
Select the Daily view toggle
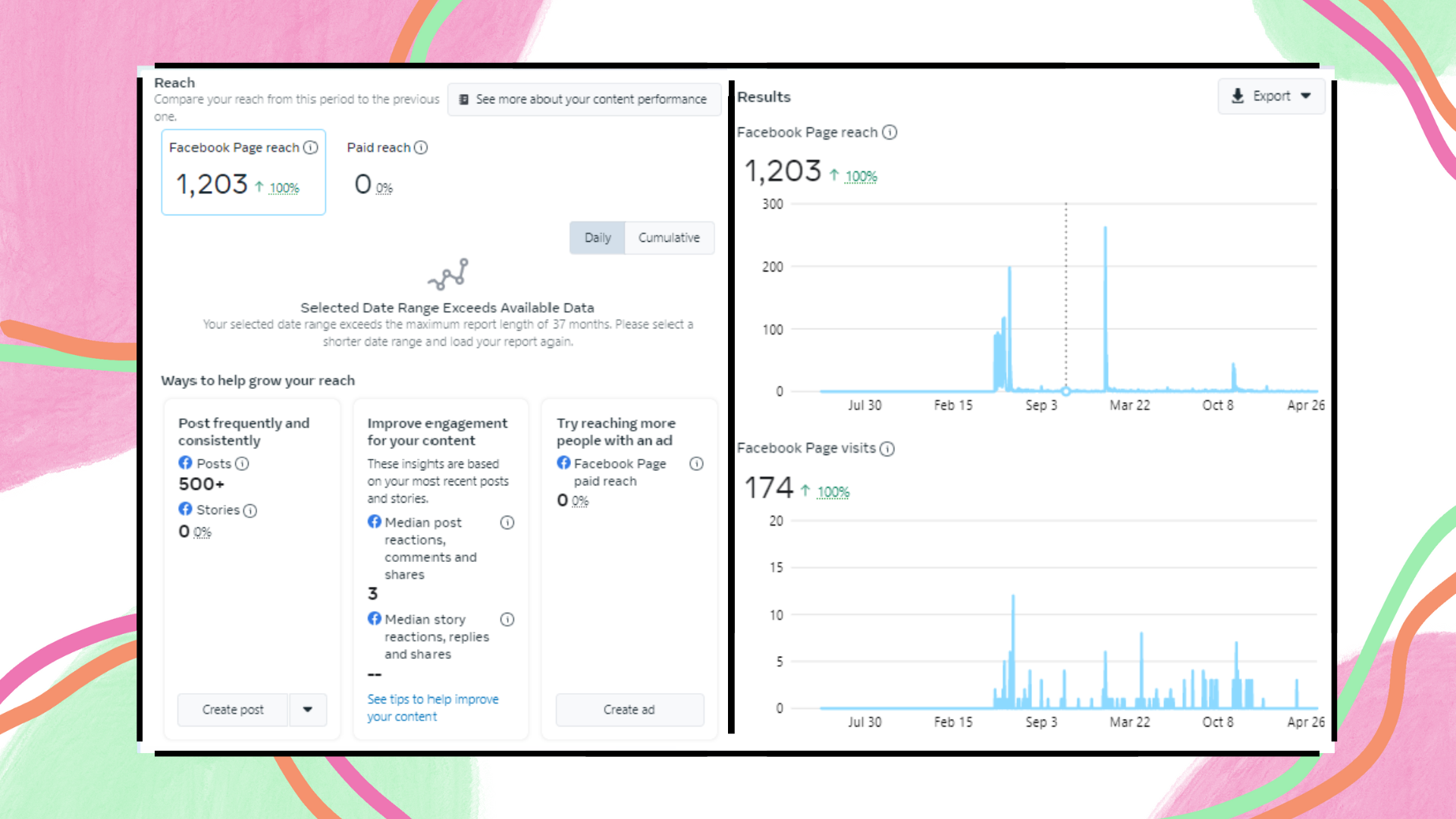[598, 238]
